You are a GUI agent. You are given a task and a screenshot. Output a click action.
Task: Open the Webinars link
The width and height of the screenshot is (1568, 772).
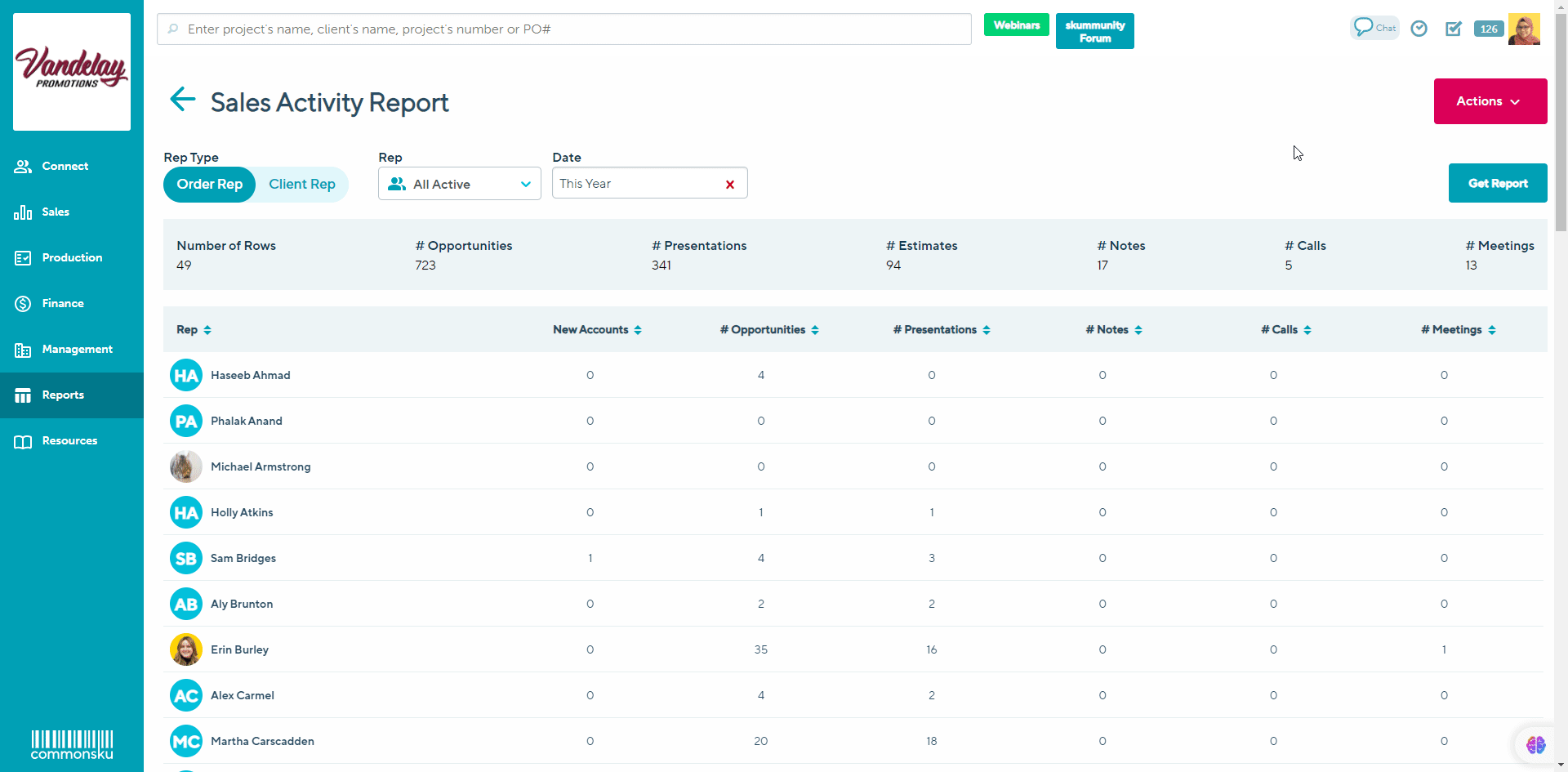point(1016,25)
